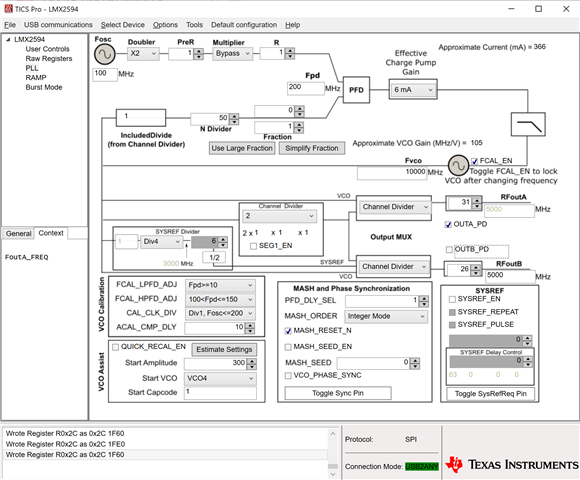
Task: Select Raw Registers in the tree
Action: pos(49,59)
